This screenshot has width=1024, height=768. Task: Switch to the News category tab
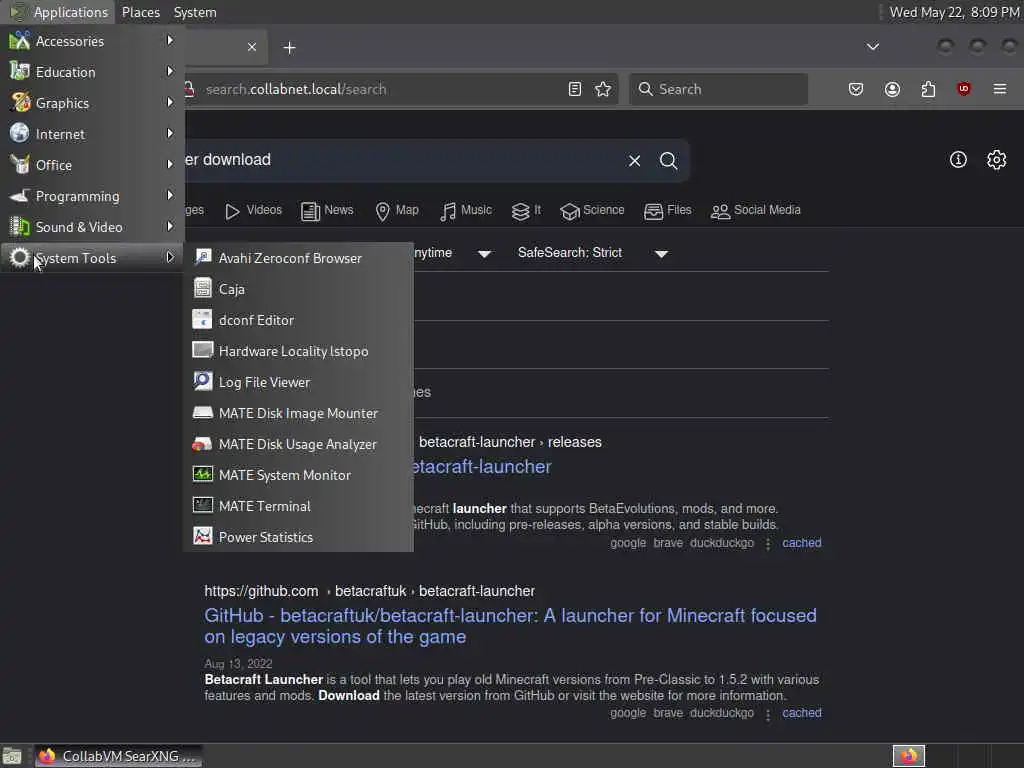click(x=327, y=210)
